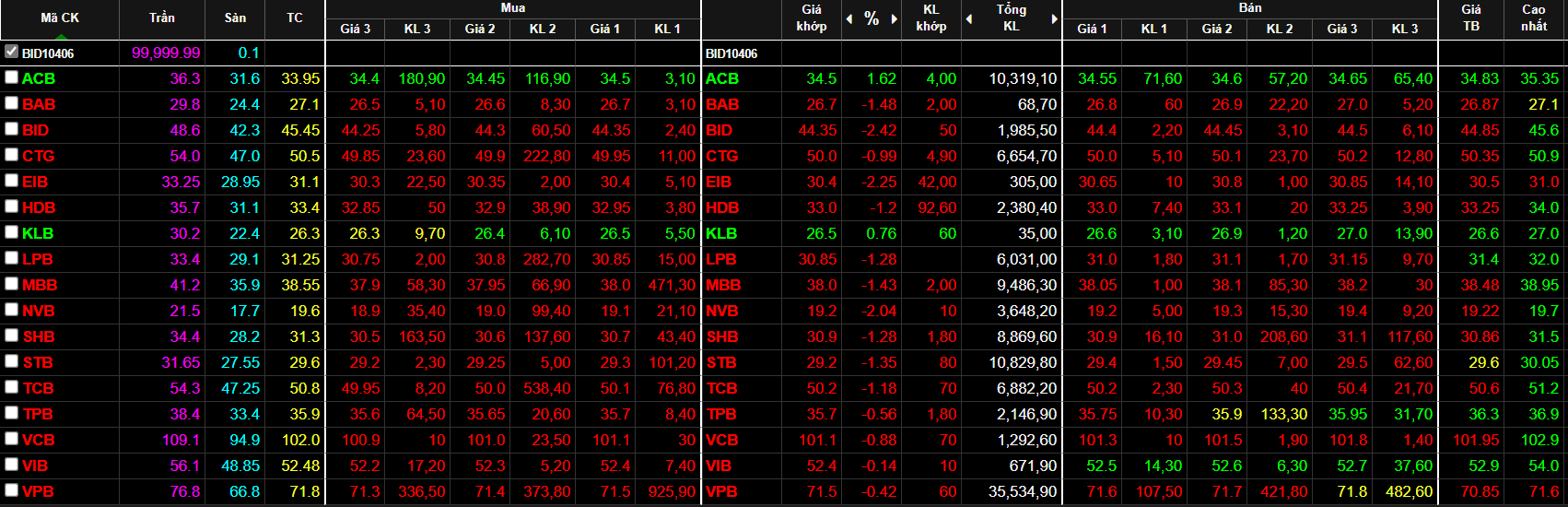Check the NVB row checkbox
The height and width of the screenshot is (507, 1568).
pos(11,310)
